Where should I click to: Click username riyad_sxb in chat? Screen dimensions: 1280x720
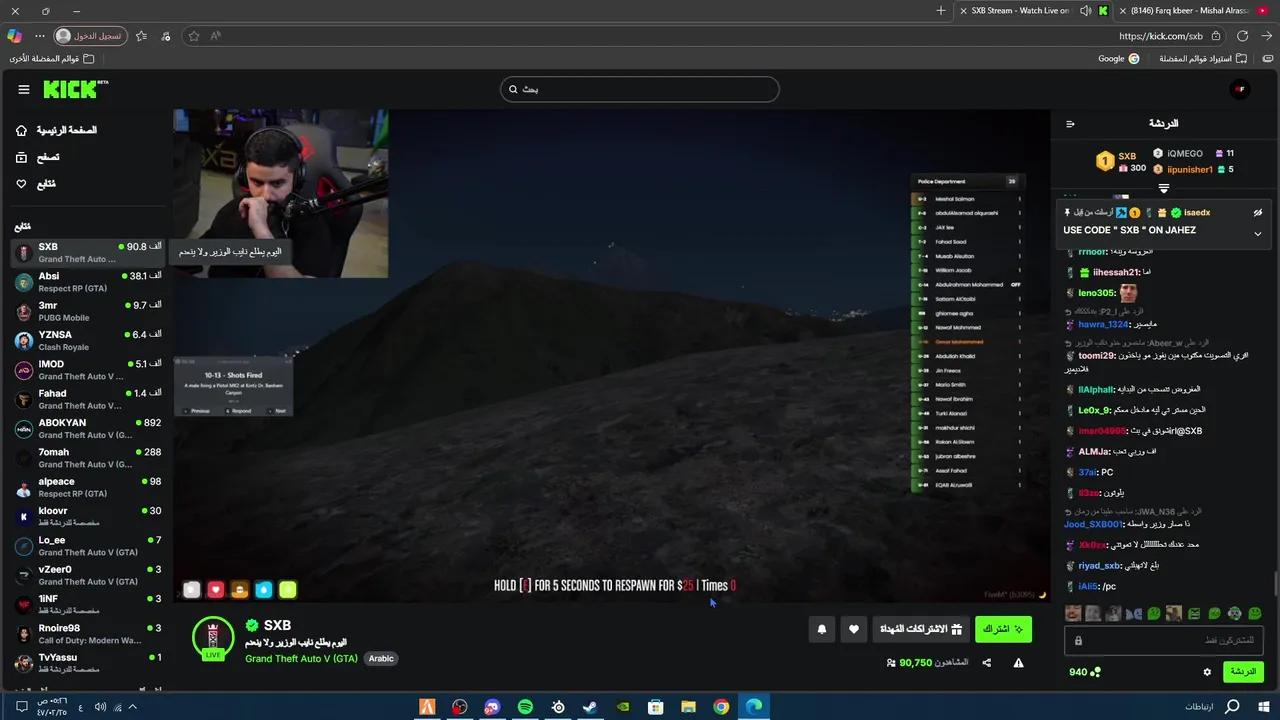pyautogui.click(x=1099, y=565)
